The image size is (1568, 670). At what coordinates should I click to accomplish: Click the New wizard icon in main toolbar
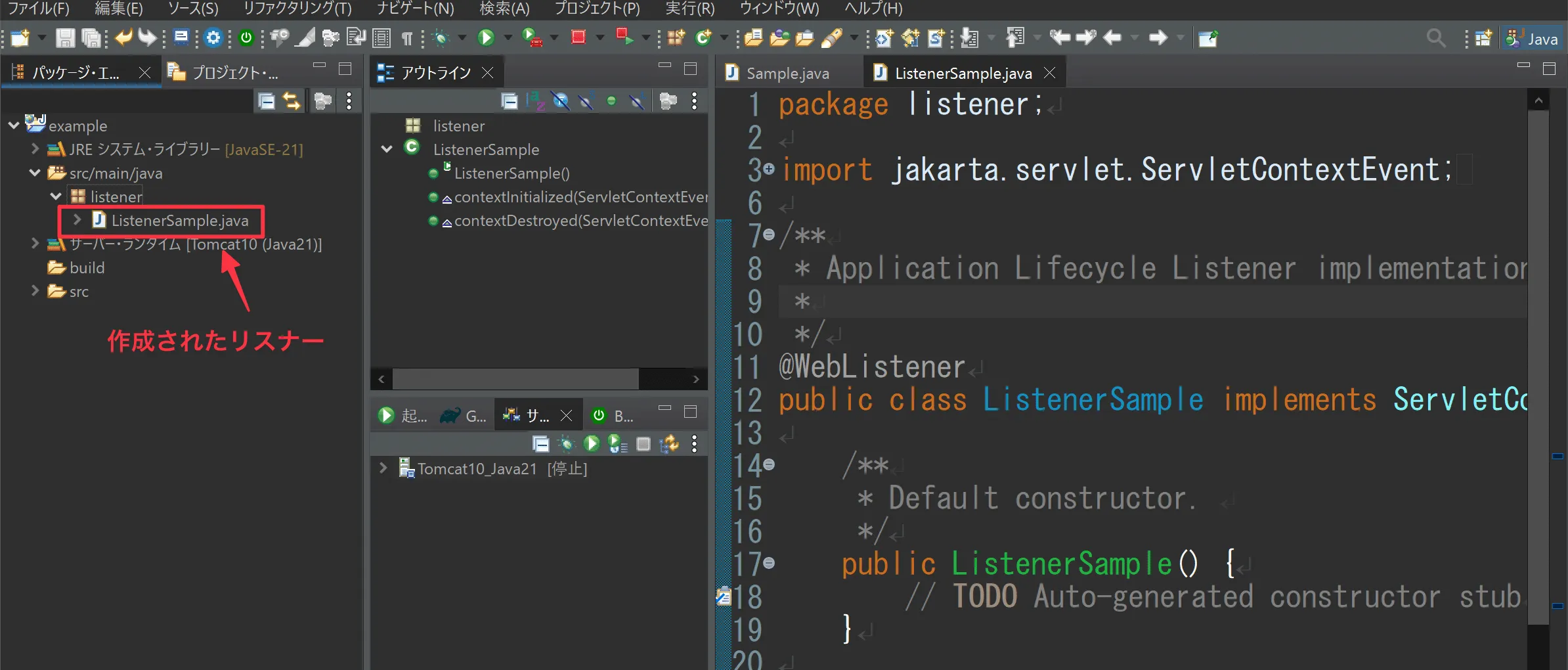(x=20, y=38)
